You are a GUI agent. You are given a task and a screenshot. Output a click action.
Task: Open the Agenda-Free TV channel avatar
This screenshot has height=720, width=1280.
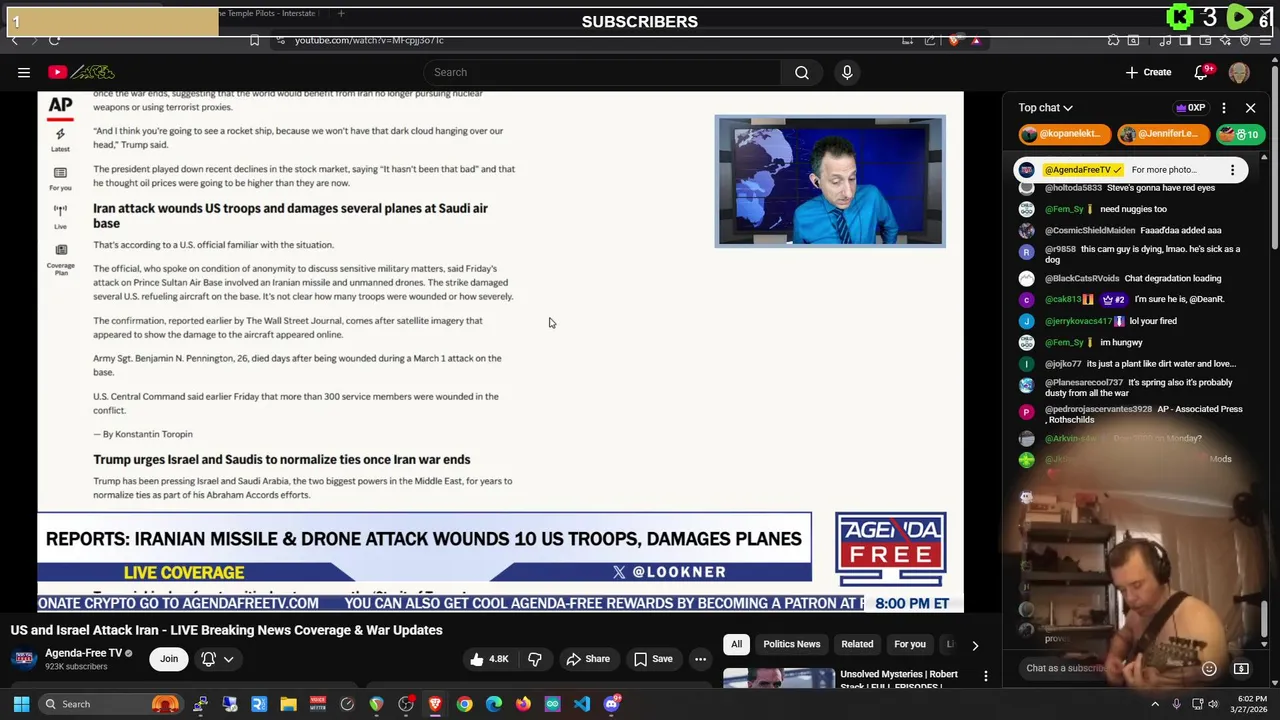[x=24, y=659]
